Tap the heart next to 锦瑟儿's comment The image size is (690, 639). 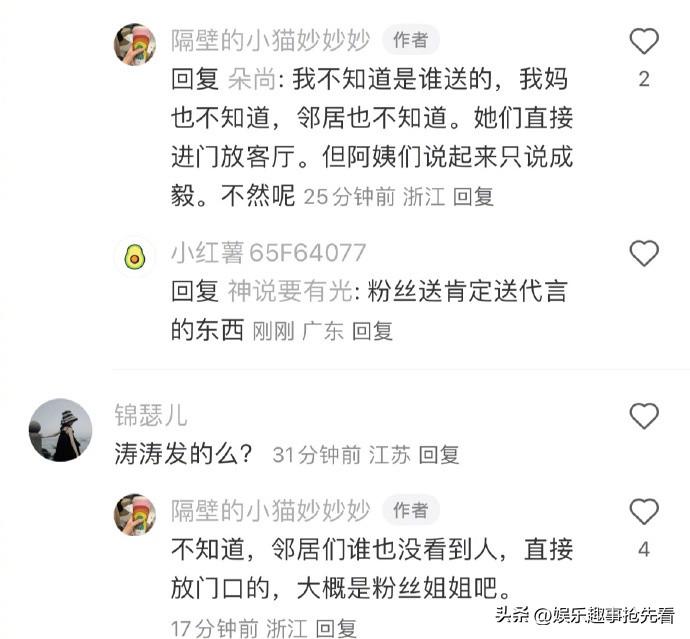click(644, 415)
